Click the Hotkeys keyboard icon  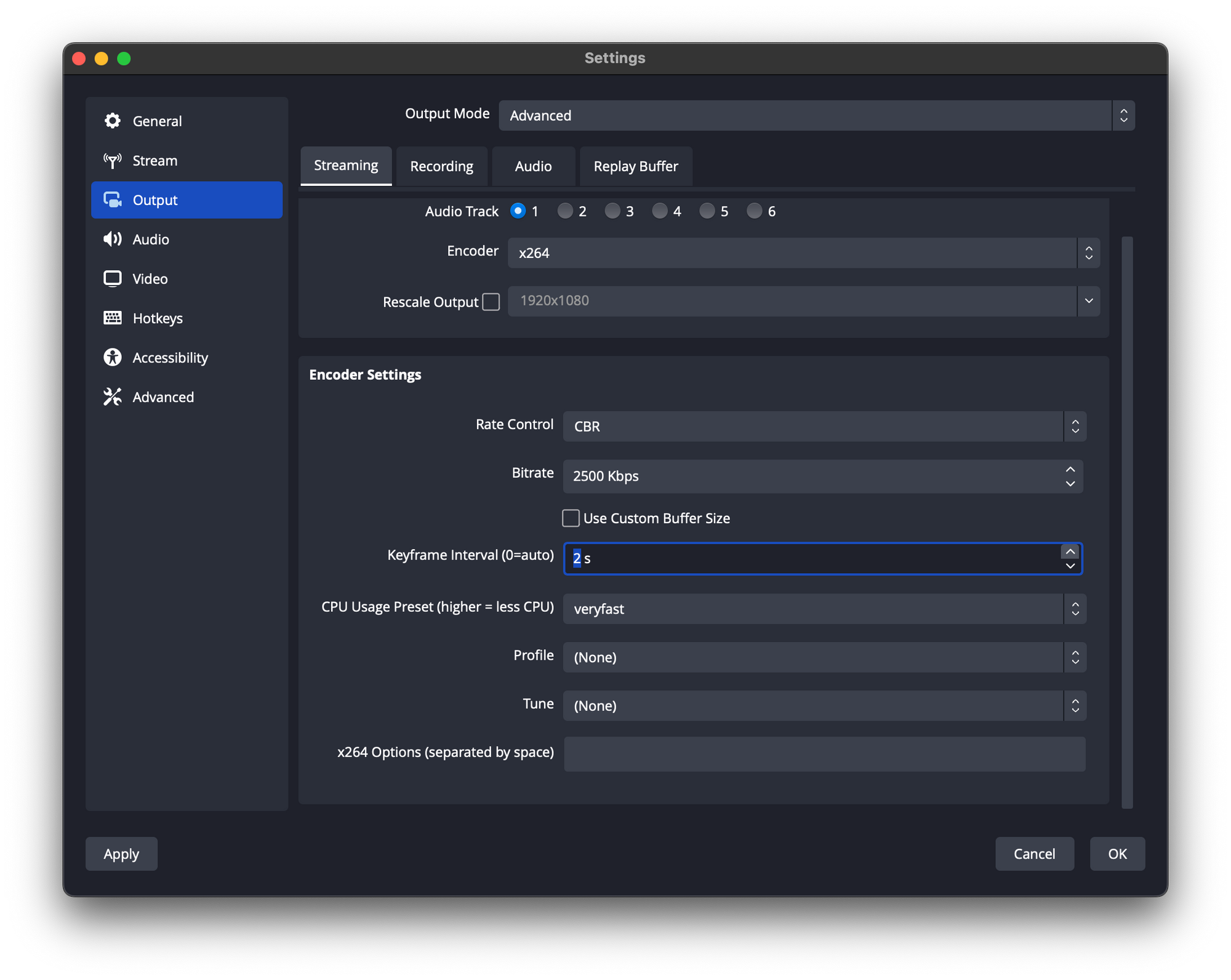[113, 318]
